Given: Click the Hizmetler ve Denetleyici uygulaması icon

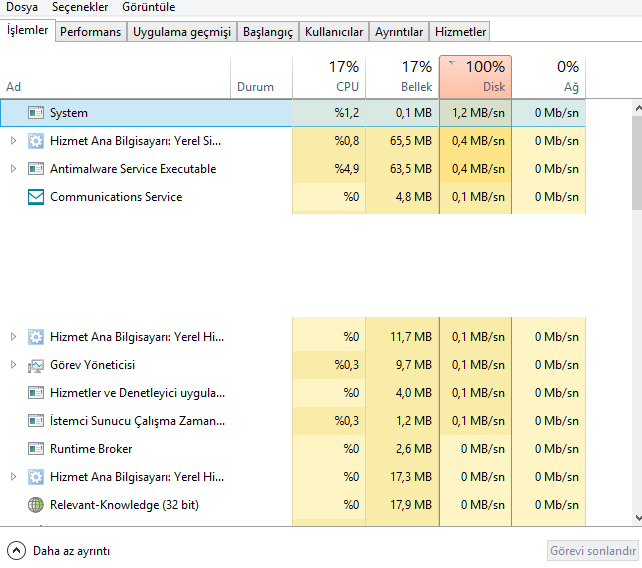Looking at the screenshot, I should coord(36,393).
